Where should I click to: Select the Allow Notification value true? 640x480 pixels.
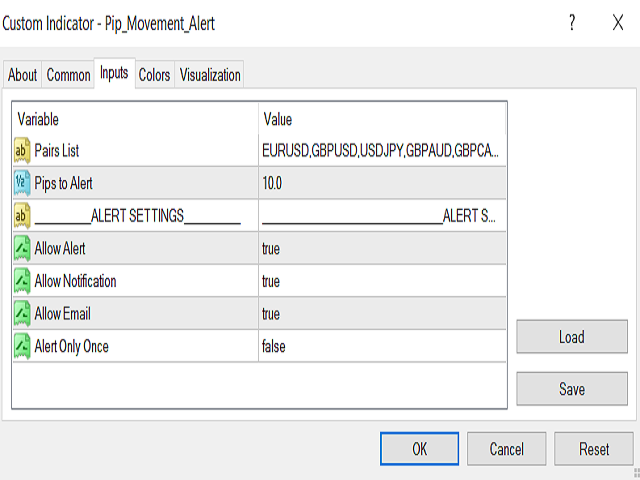point(382,281)
